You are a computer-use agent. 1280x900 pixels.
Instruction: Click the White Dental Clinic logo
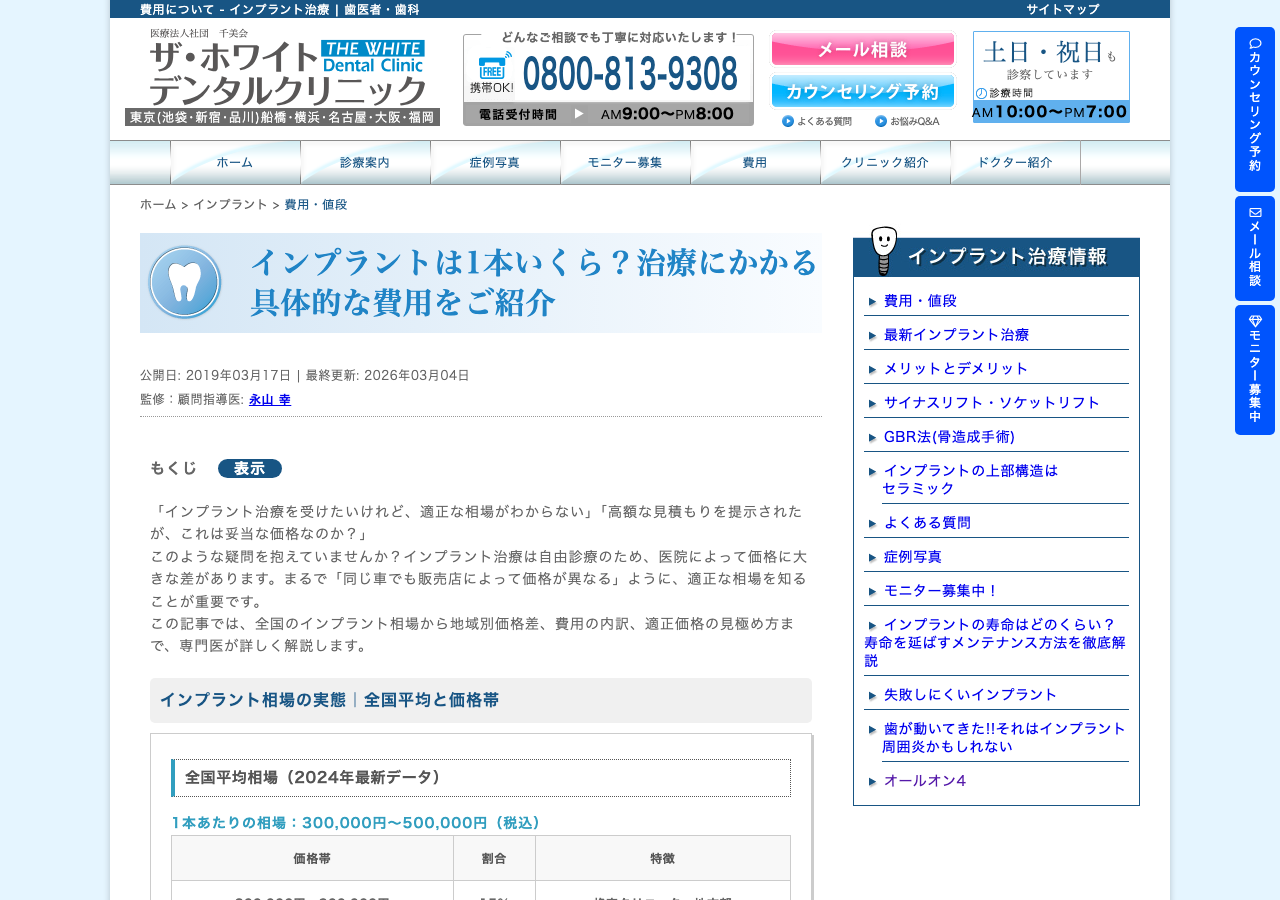coord(282,76)
